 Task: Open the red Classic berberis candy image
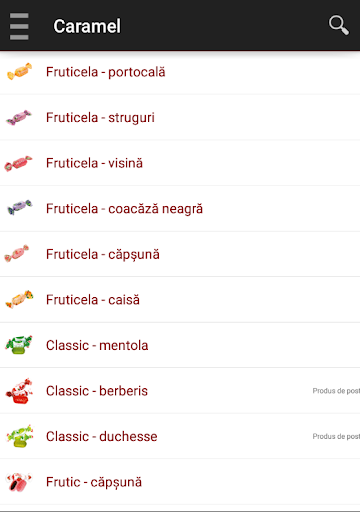[19, 391]
